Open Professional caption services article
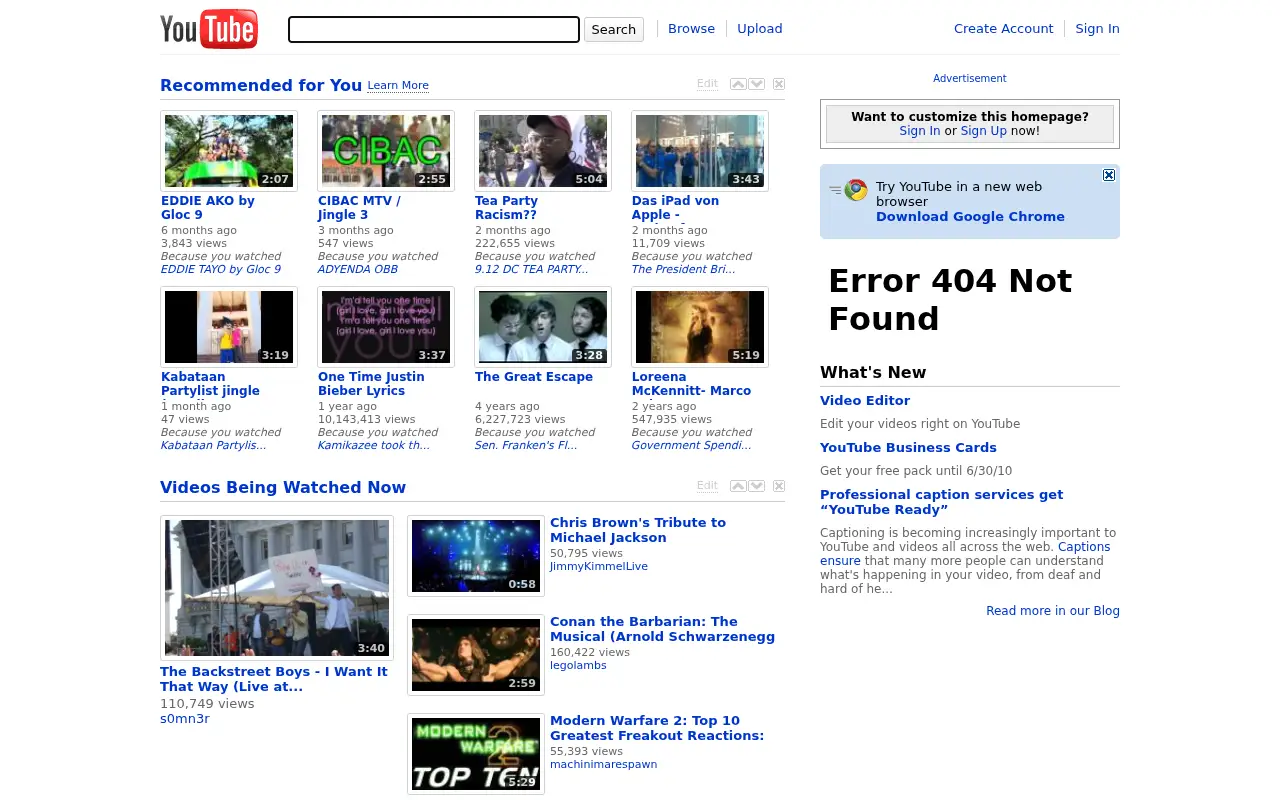The width and height of the screenshot is (1280, 800). click(941, 502)
